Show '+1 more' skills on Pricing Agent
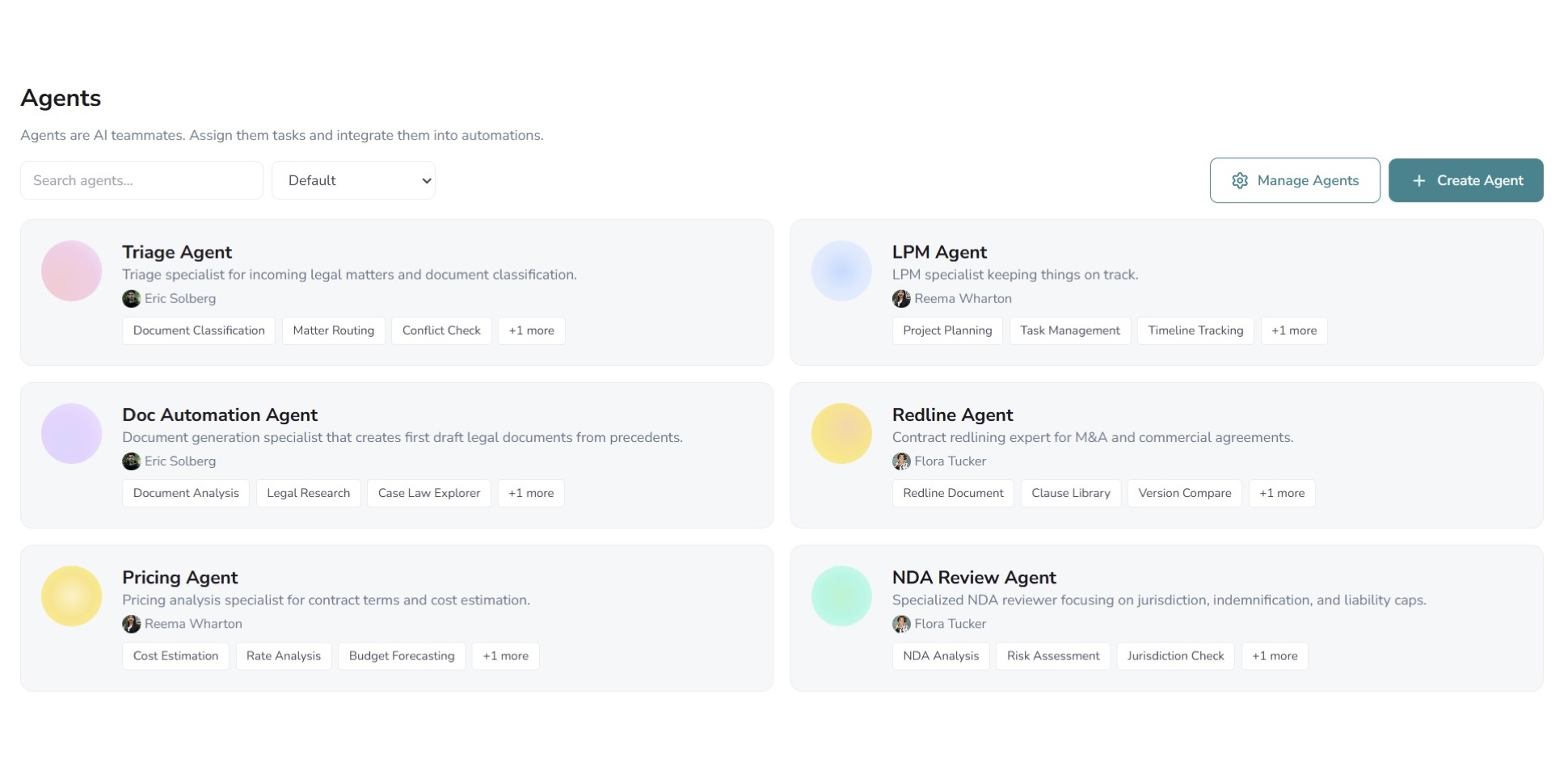 [505, 655]
